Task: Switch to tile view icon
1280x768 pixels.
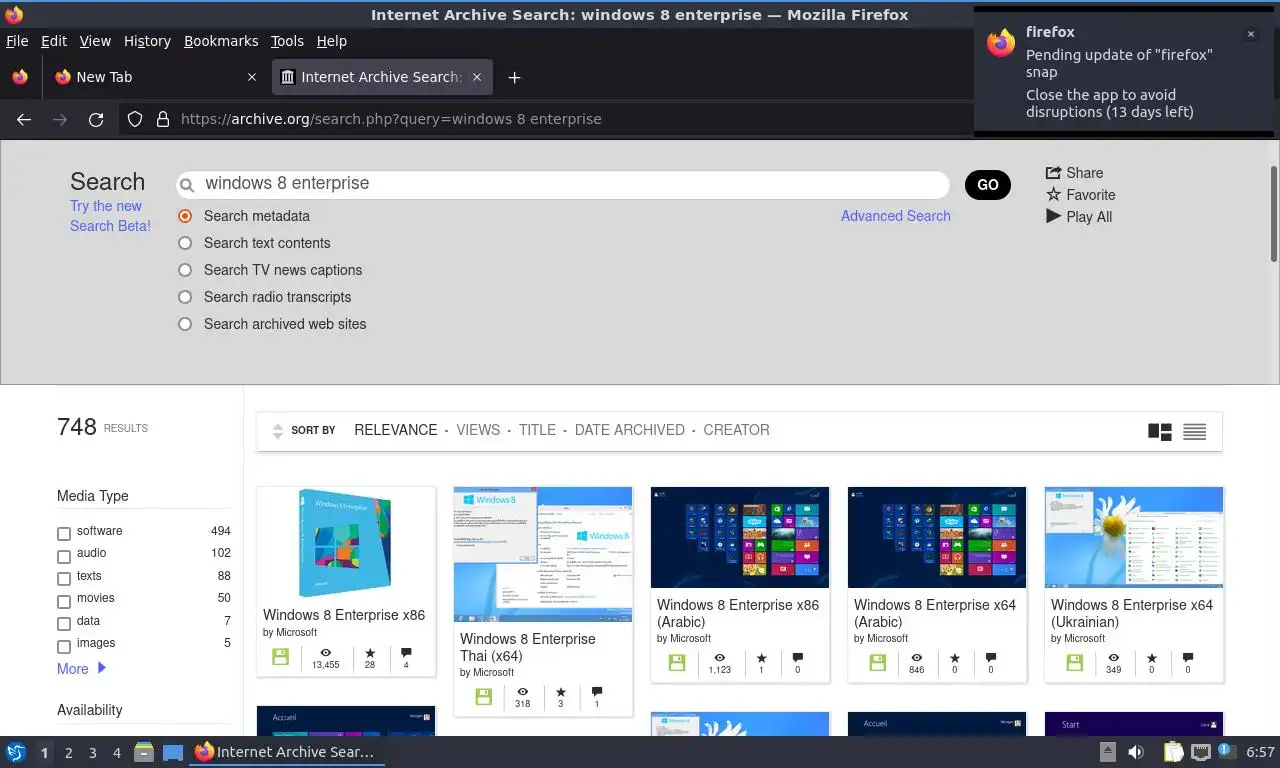Action: pos(1160,432)
